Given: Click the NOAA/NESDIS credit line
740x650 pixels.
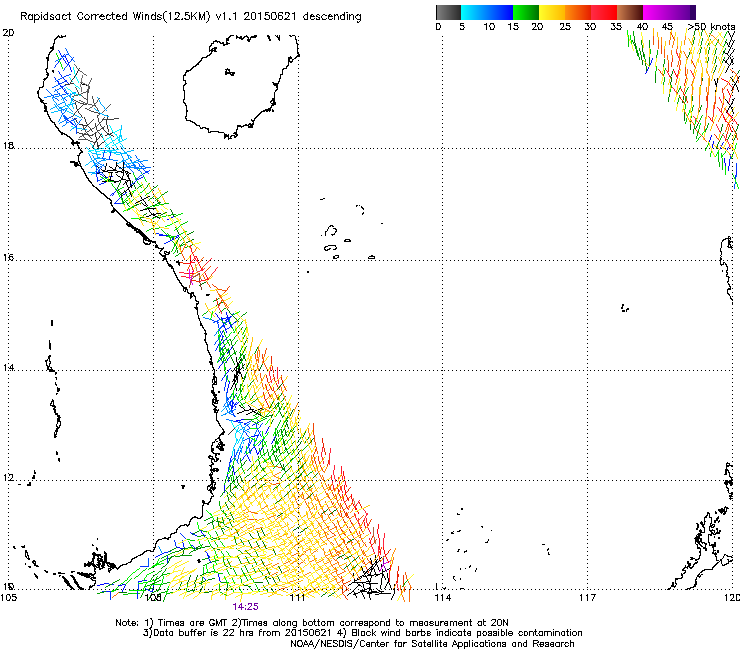Looking at the screenshot, I should click(432, 644).
